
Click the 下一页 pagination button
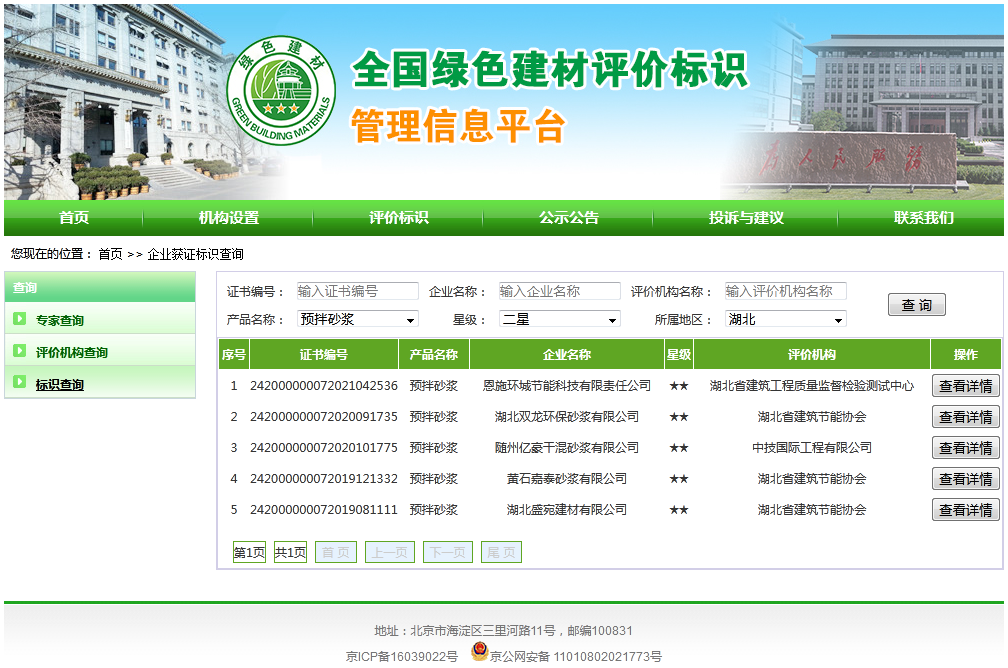[x=446, y=552]
